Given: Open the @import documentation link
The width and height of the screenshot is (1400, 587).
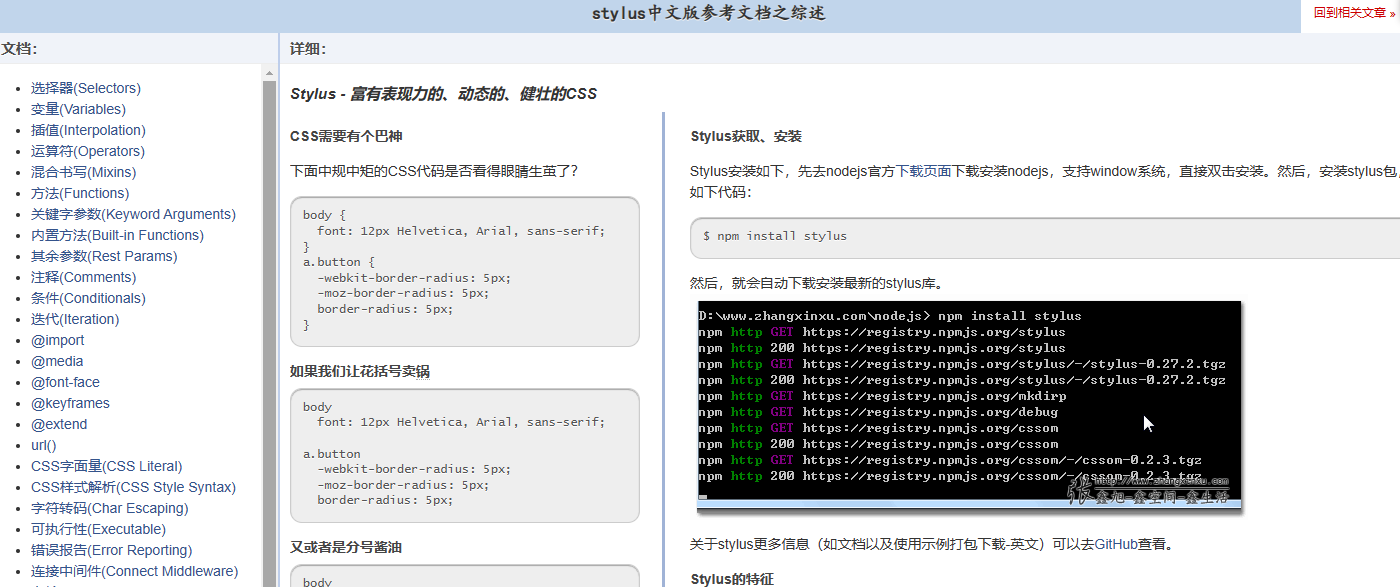Looking at the screenshot, I should [x=57, y=340].
